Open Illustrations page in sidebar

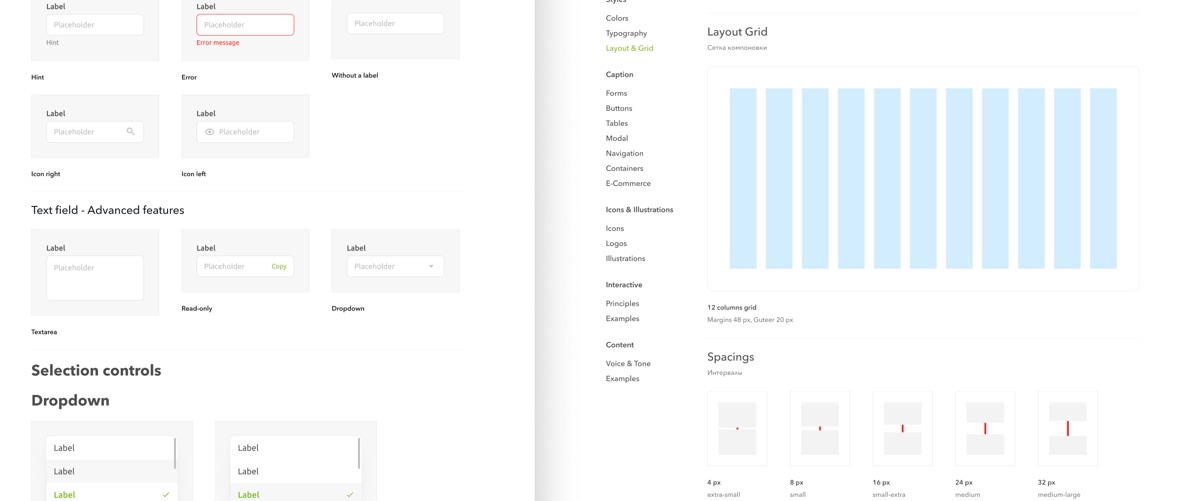tap(625, 258)
